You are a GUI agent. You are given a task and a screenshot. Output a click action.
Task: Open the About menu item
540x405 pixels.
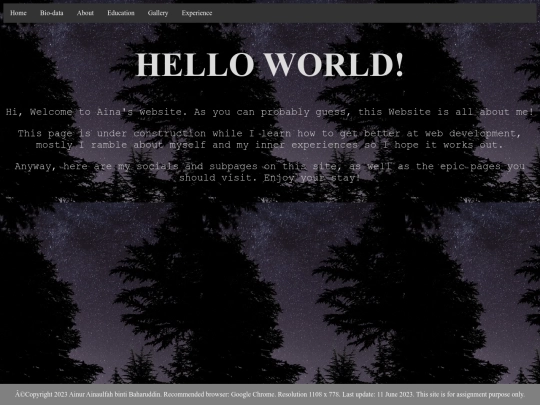pos(85,13)
